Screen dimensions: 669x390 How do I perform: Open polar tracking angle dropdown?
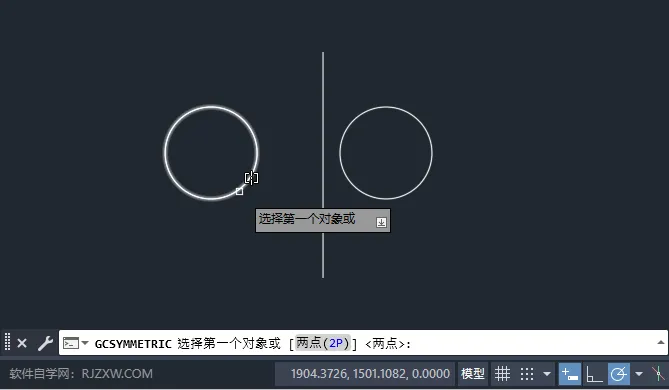[x=639, y=374]
